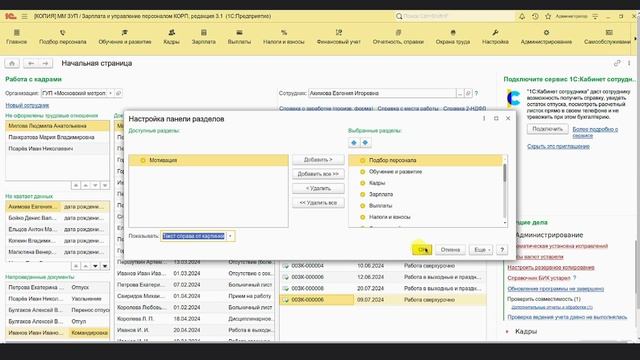Open the Выплаты section in top panel
This screenshot has height=360, width=640.
239,37
